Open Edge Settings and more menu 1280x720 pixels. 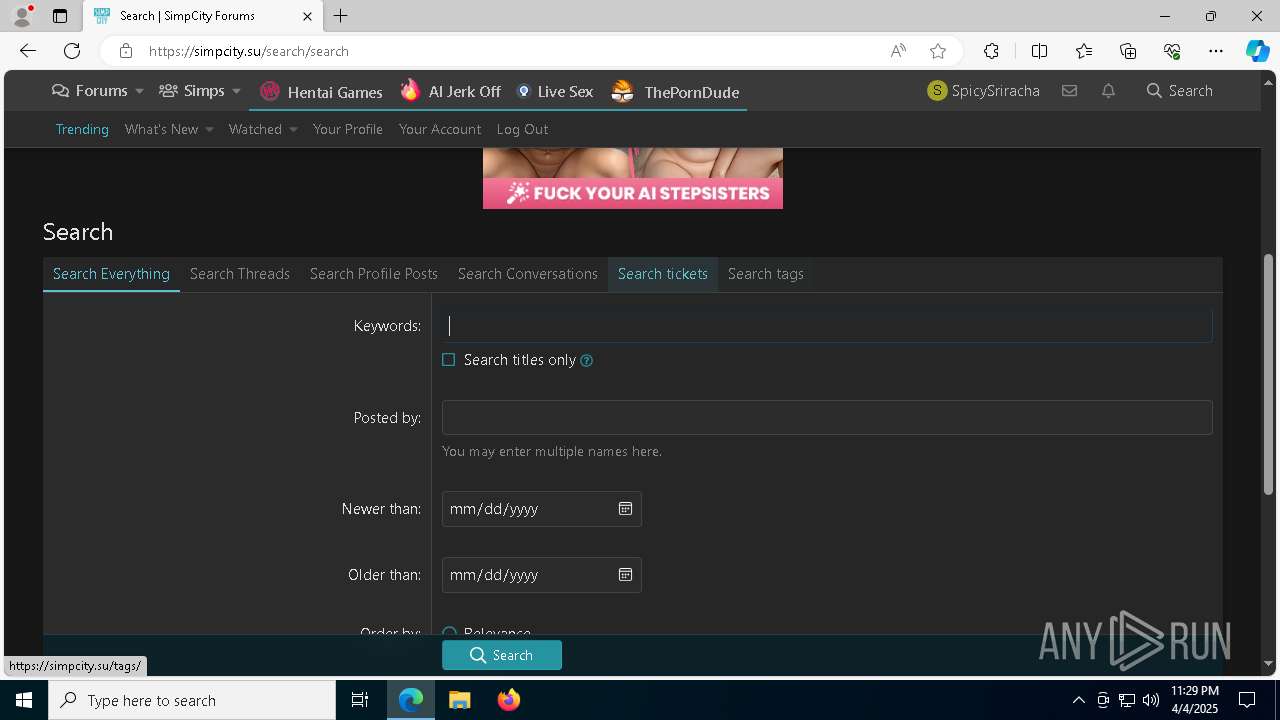(1216, 51)
